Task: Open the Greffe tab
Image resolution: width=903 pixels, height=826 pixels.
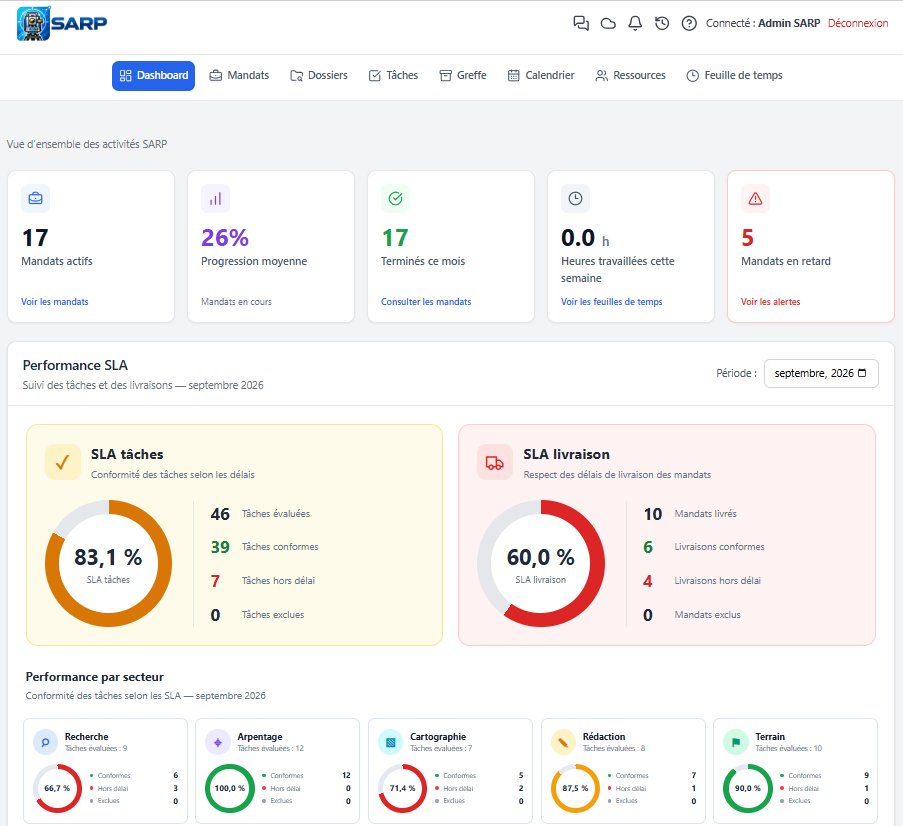Action: click(463, 75)
